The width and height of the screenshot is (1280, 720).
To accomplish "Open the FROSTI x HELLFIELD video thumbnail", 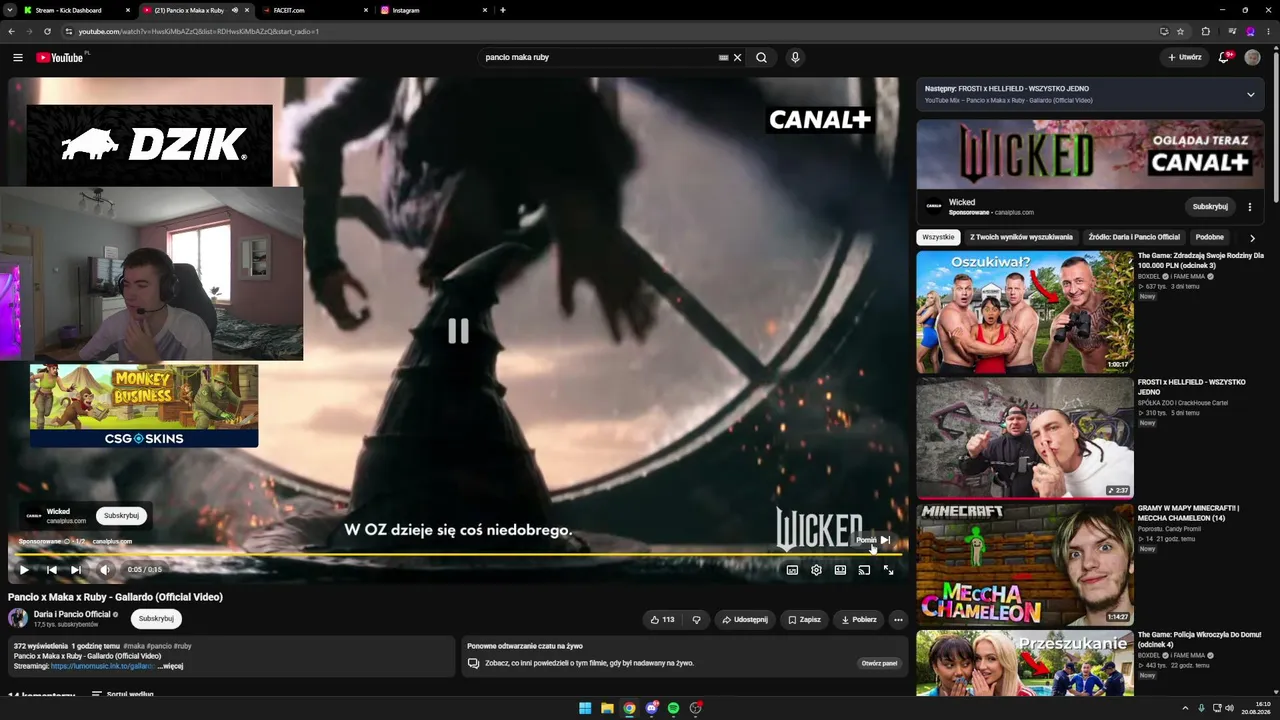I will coord(1025,438).
